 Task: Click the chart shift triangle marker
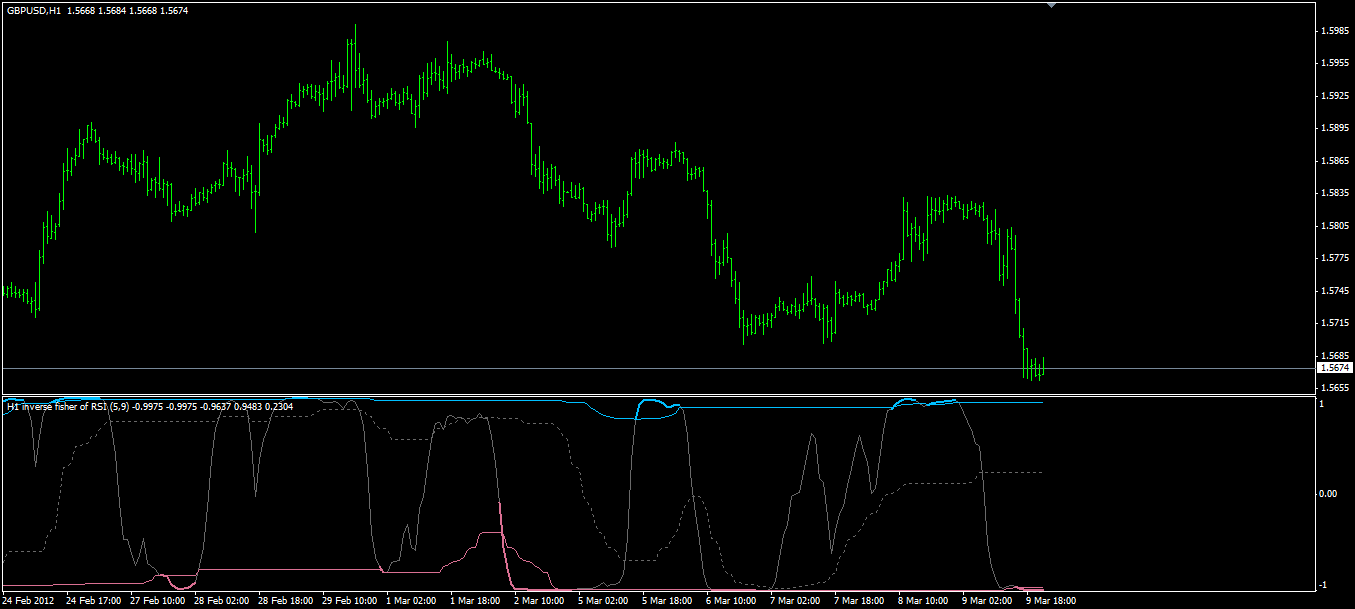[x=1049, y=6]
